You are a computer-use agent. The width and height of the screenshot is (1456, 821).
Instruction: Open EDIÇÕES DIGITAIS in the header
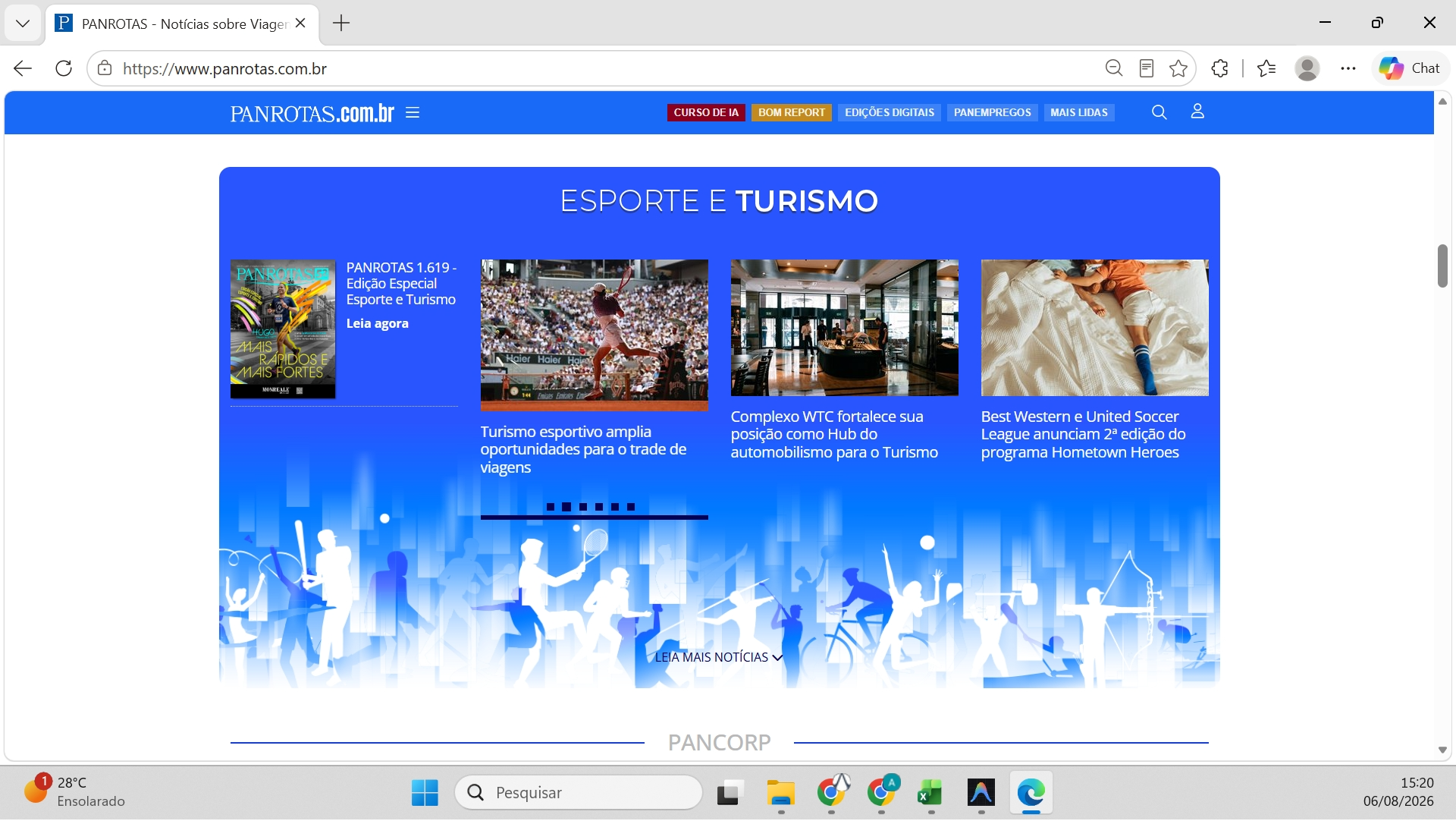pyautogui.click(x=890, y=112)
